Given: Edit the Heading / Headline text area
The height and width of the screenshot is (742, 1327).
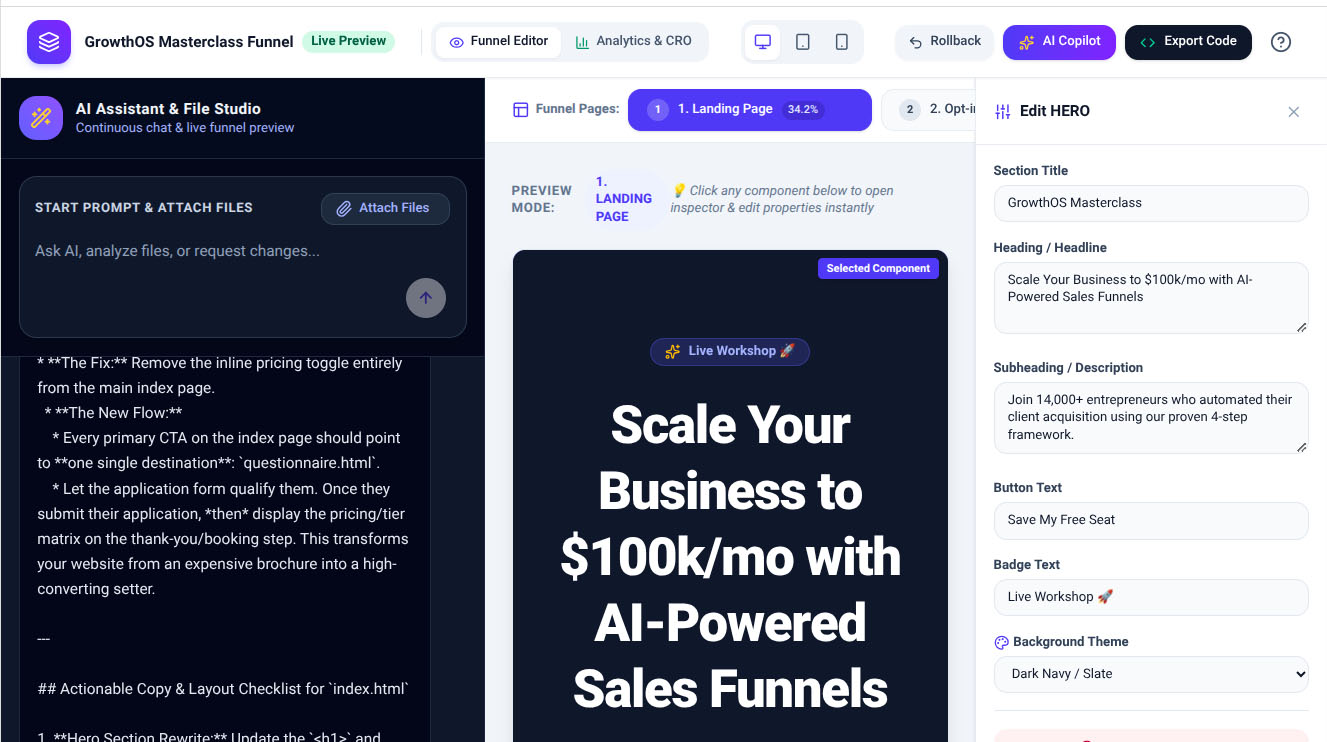Looking at the screenshot, I should tap(1151, 298).
